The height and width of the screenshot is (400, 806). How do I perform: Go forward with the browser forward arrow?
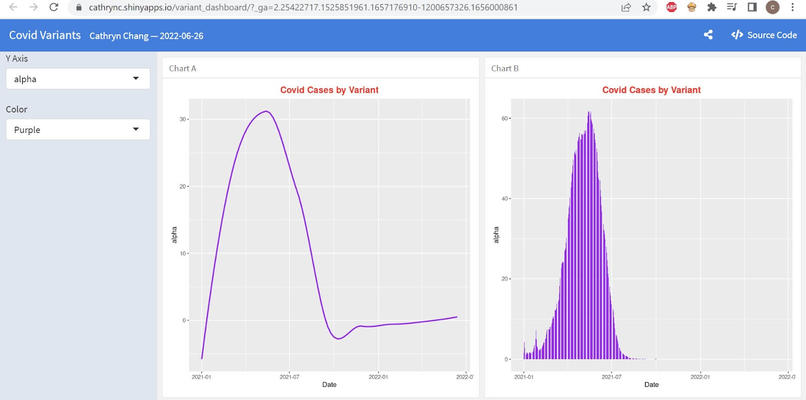pyautogui.click(x=33, y=7)
